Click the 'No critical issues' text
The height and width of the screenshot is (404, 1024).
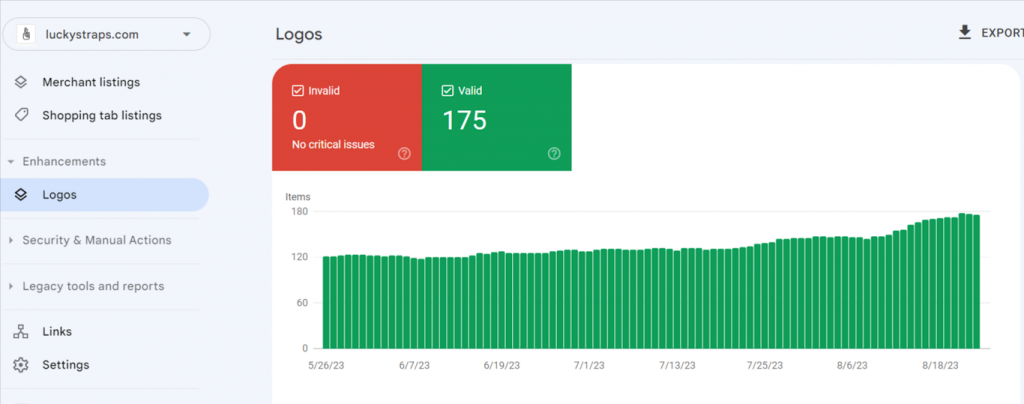(x=333, y=145)
